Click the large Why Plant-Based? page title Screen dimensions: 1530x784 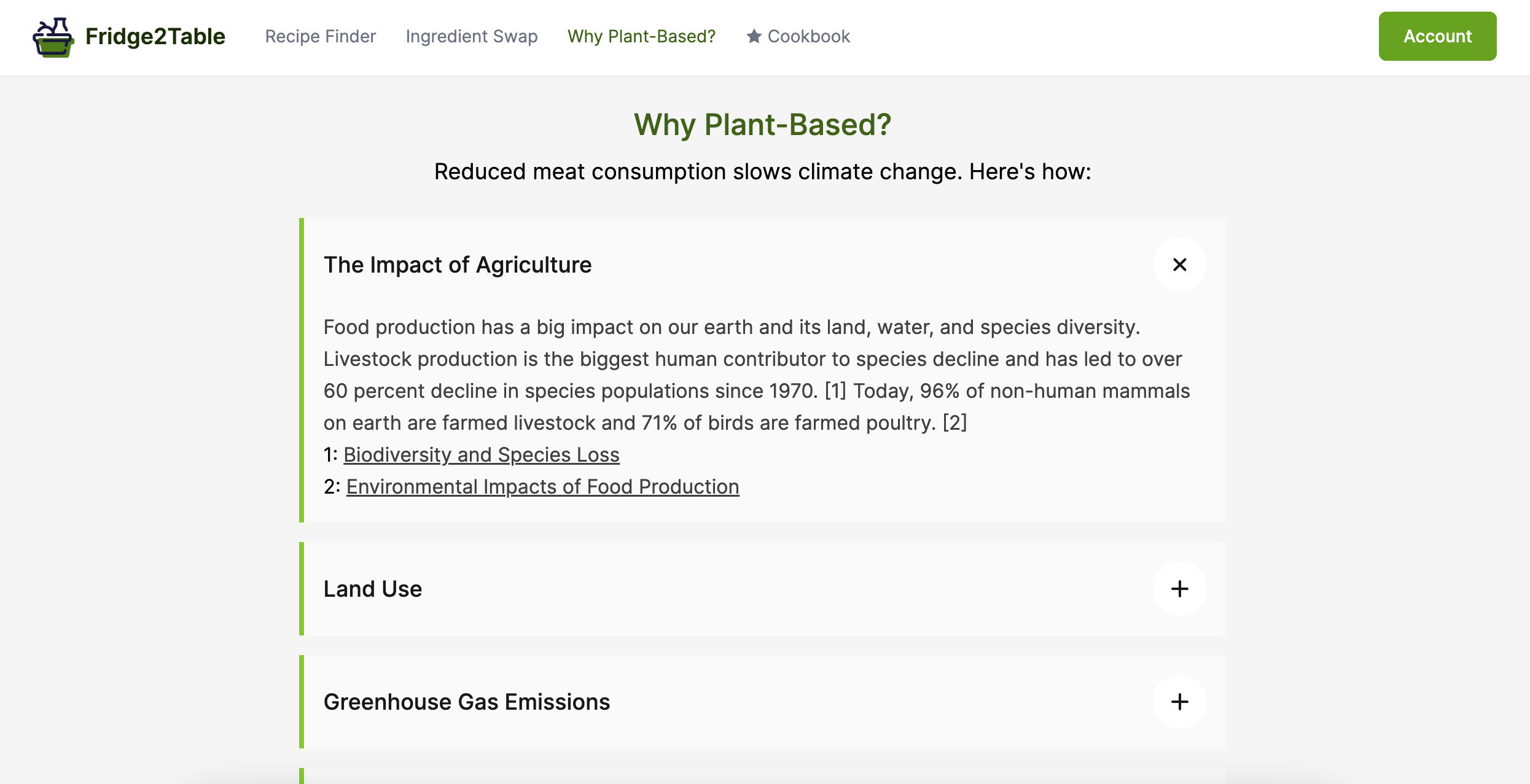[762, 125]
